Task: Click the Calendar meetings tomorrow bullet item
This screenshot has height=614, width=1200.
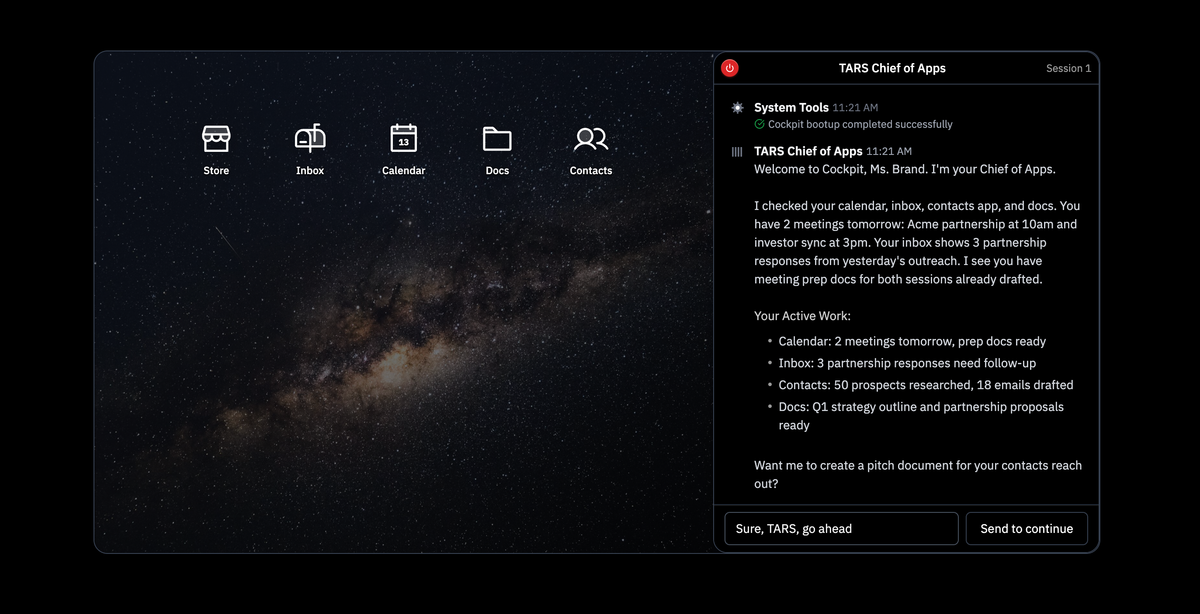Action: [x=912, y=341]
